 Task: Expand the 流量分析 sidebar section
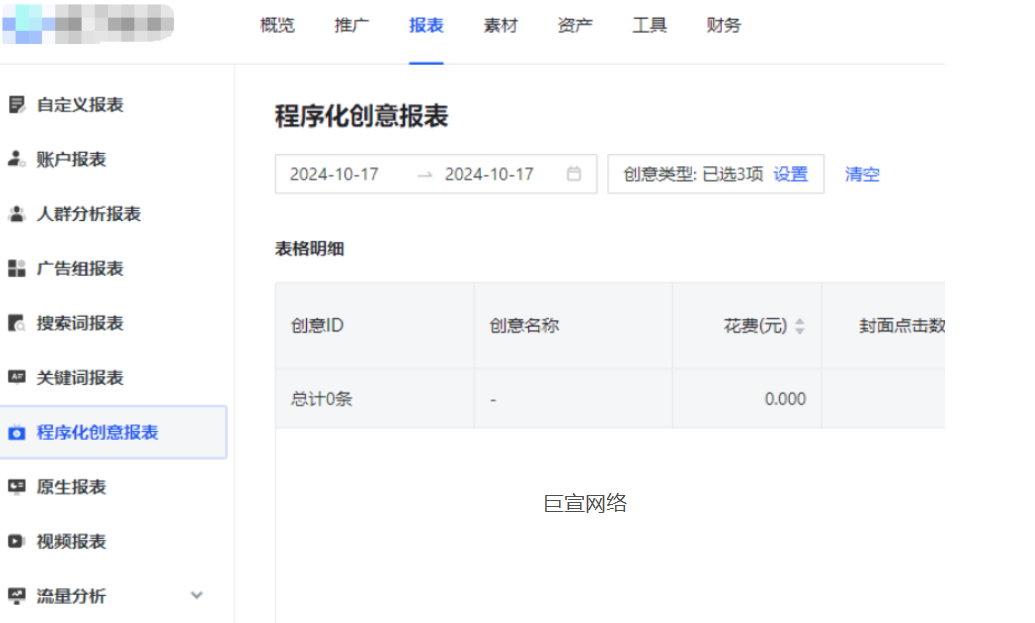click(196, 595)
